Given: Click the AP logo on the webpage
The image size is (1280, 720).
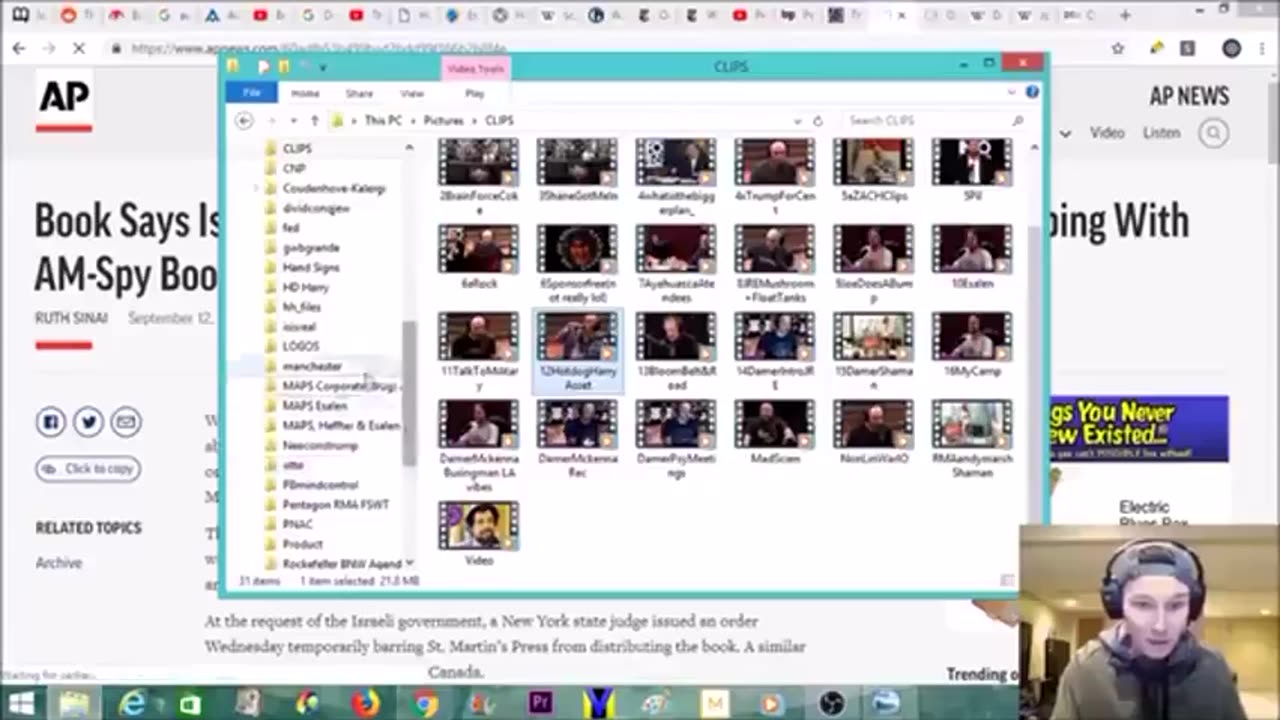Looking at the screenshot, I should [64, 101].
